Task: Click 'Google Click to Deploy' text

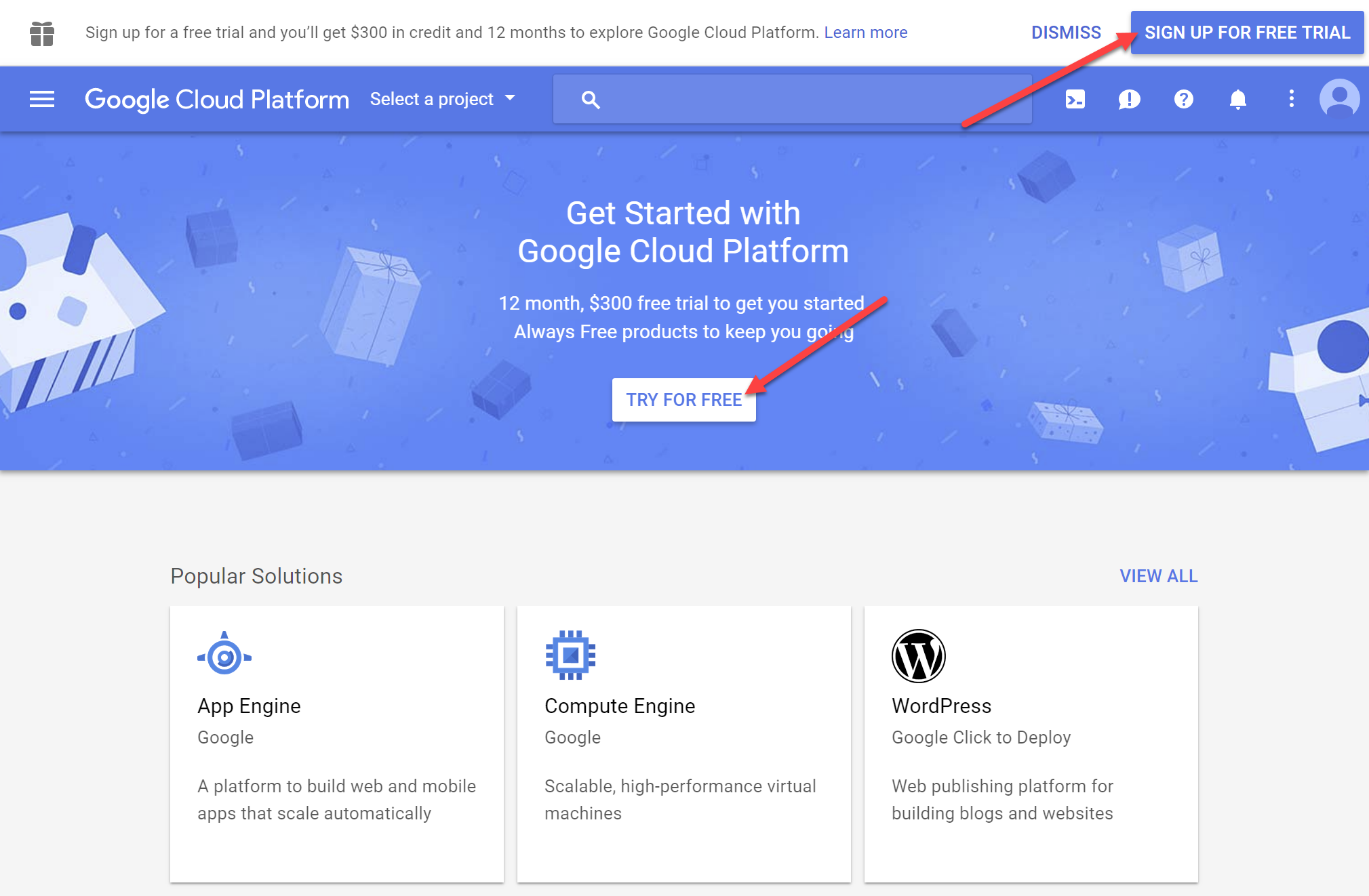Action: click(x=981, y=737)
